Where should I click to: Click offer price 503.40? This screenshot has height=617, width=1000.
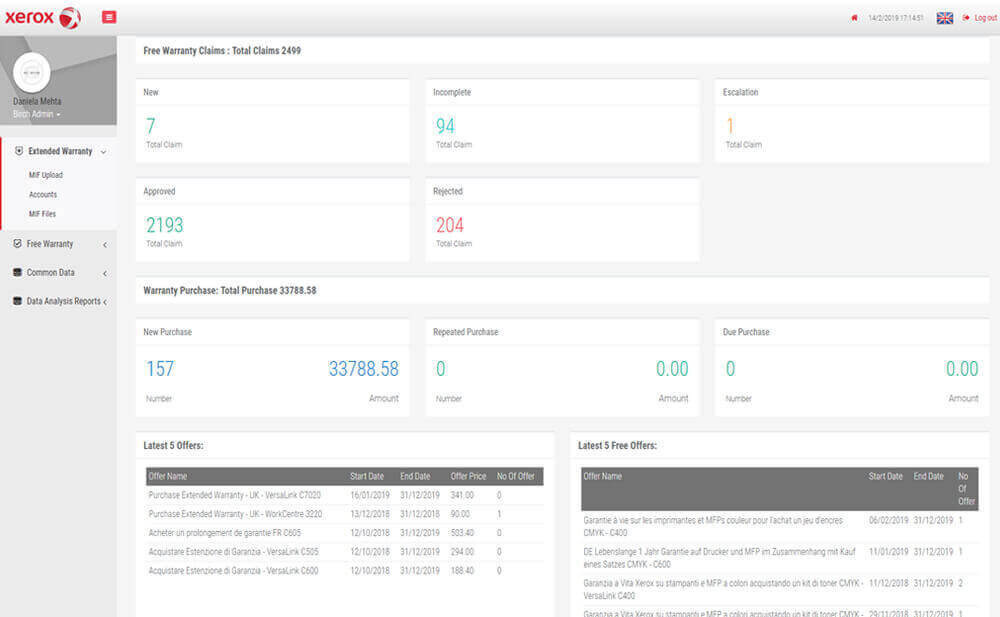pos(462,533)
